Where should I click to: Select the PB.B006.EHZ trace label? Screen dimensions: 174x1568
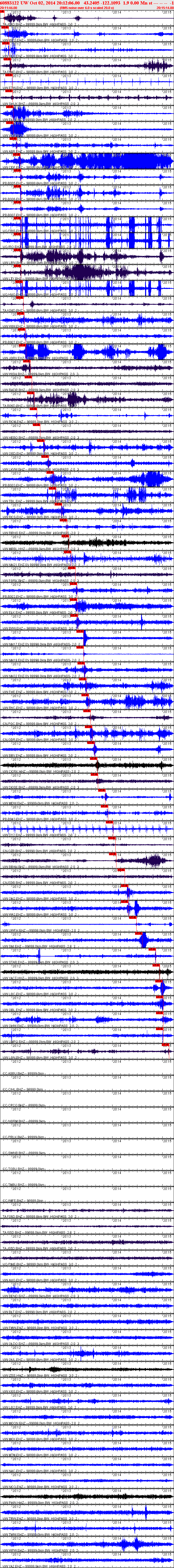pos(40,199)
